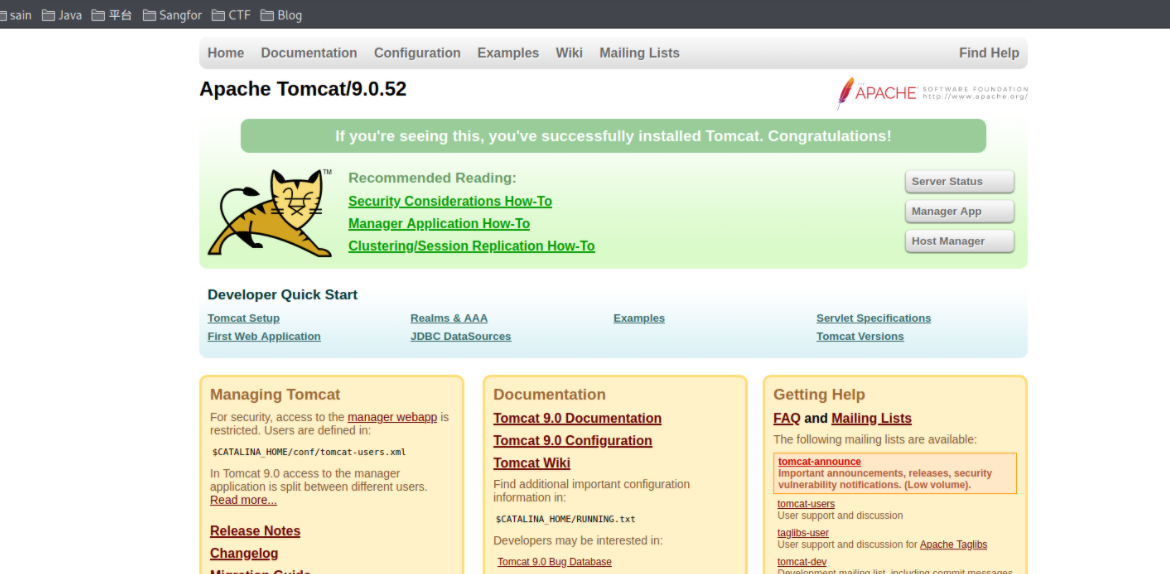
Task: Open the Changelog link
Action: coord(244,554)
